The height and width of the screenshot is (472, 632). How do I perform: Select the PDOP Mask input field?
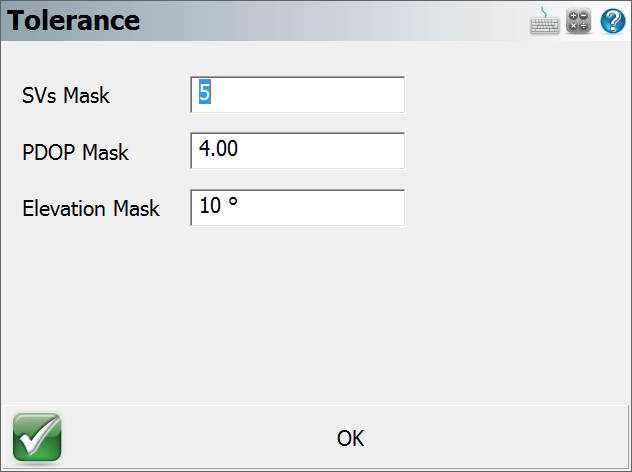pyautogui.click(x=297, y=151)
